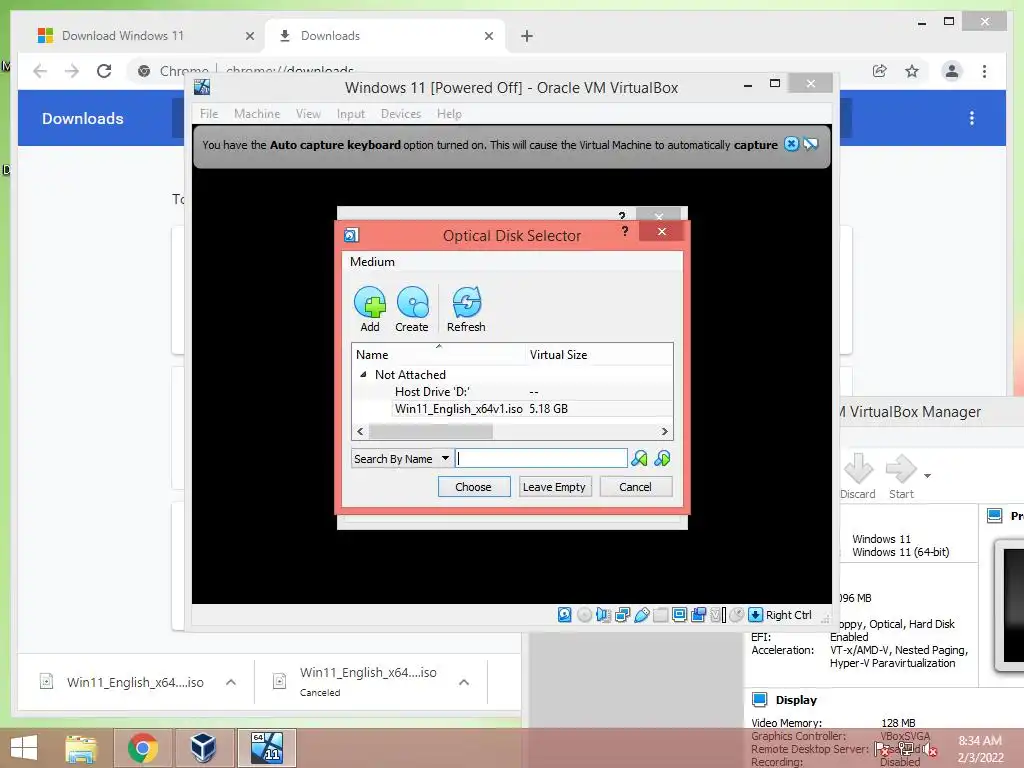Click mouse integration icon in status bar
Viewport: 1024px width, 768px height.
tap(737, 615)
